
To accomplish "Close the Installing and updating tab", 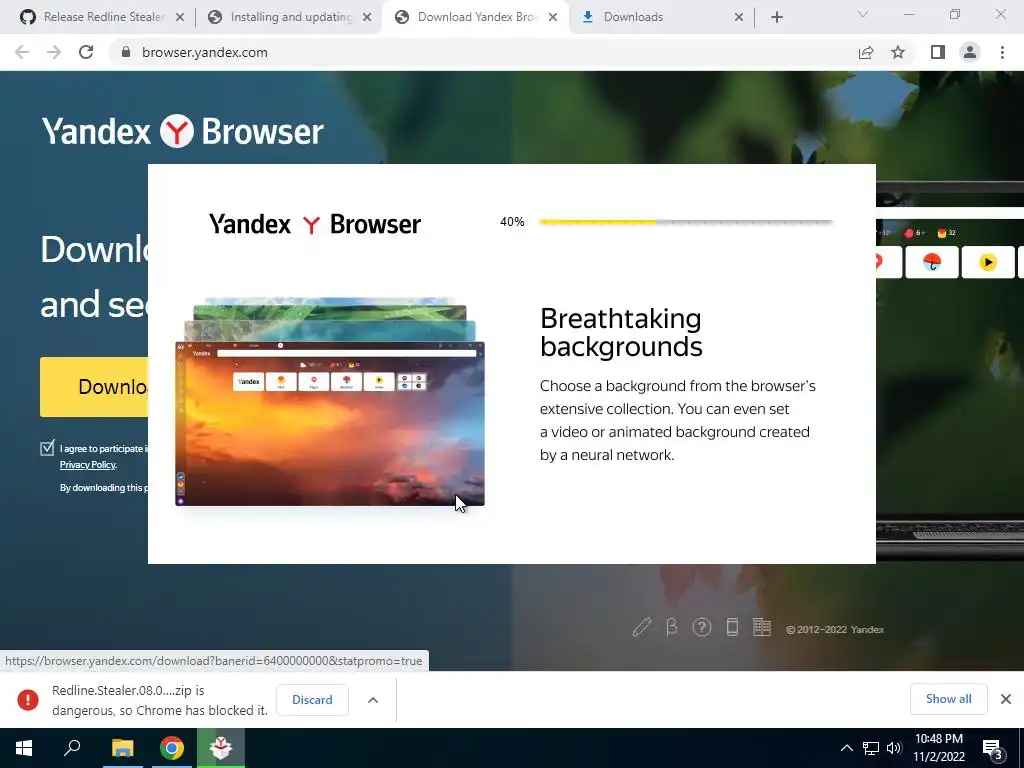I will [367, 17].
